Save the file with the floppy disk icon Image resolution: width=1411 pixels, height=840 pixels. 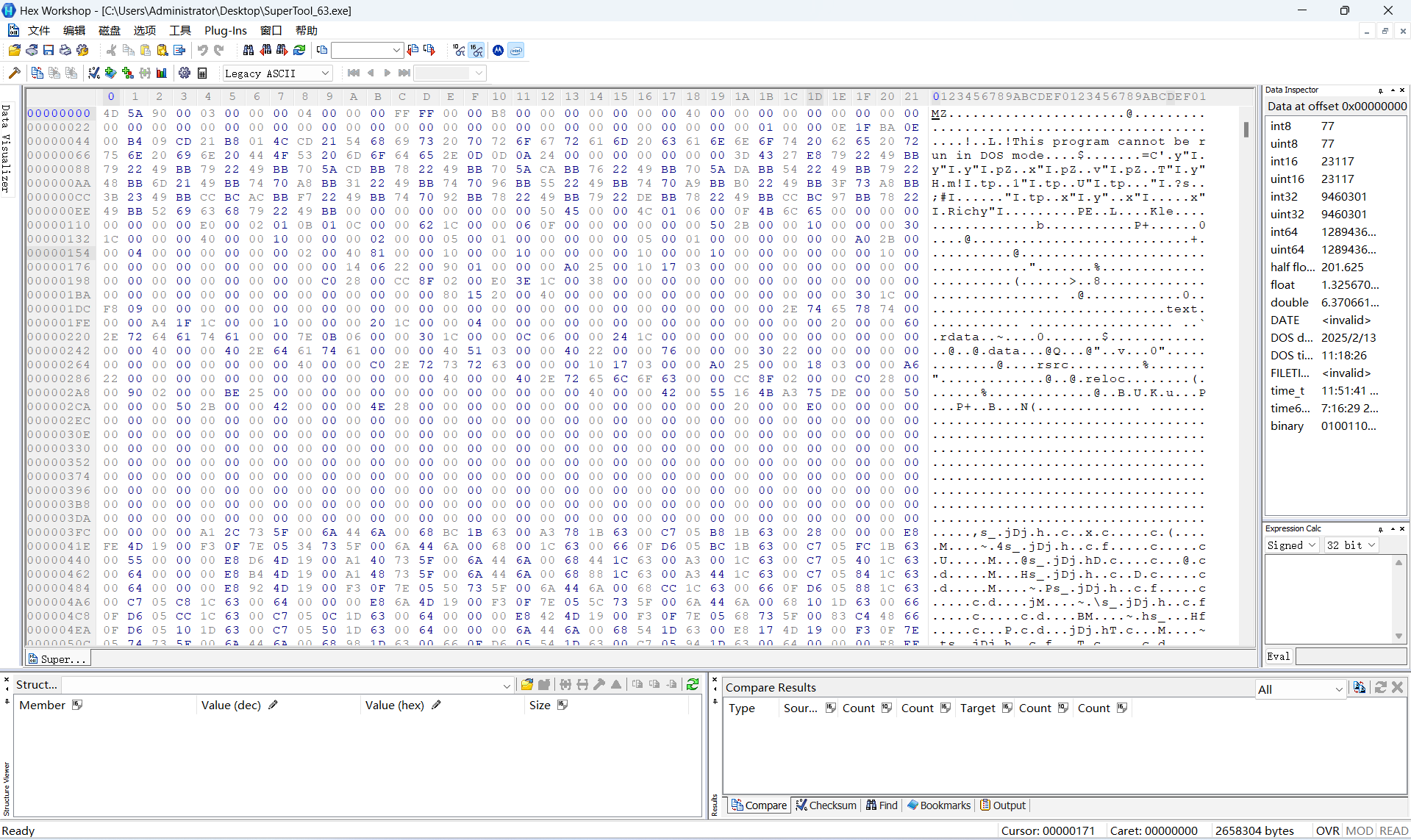(49, 50)
